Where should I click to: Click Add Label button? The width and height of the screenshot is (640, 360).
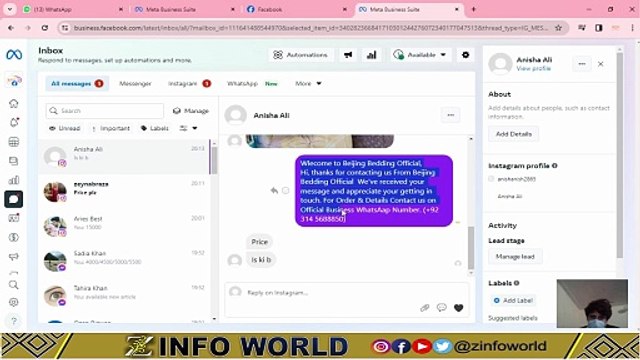point(513,300)
